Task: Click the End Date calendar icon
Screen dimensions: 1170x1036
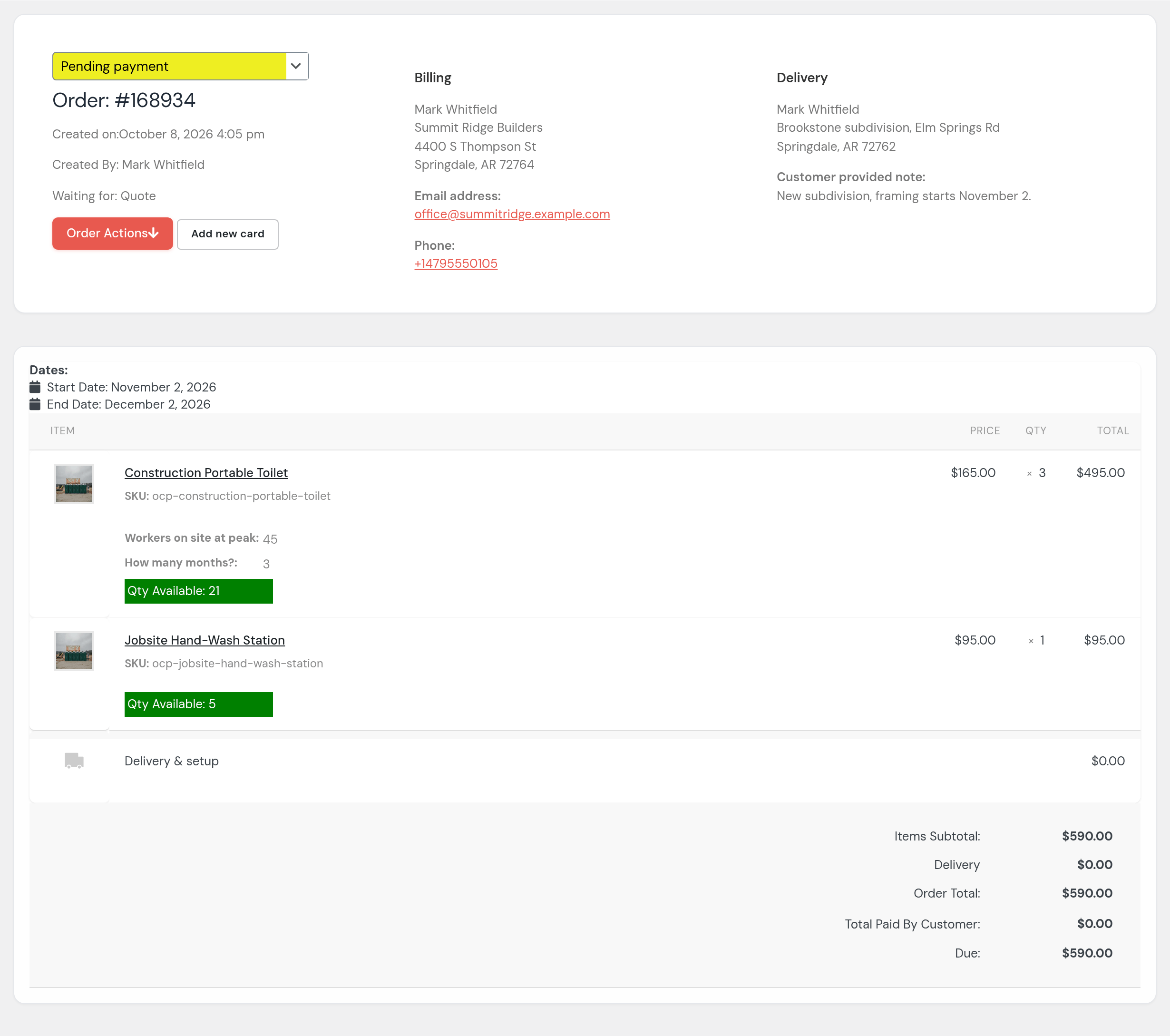Action: coord(35,404)
